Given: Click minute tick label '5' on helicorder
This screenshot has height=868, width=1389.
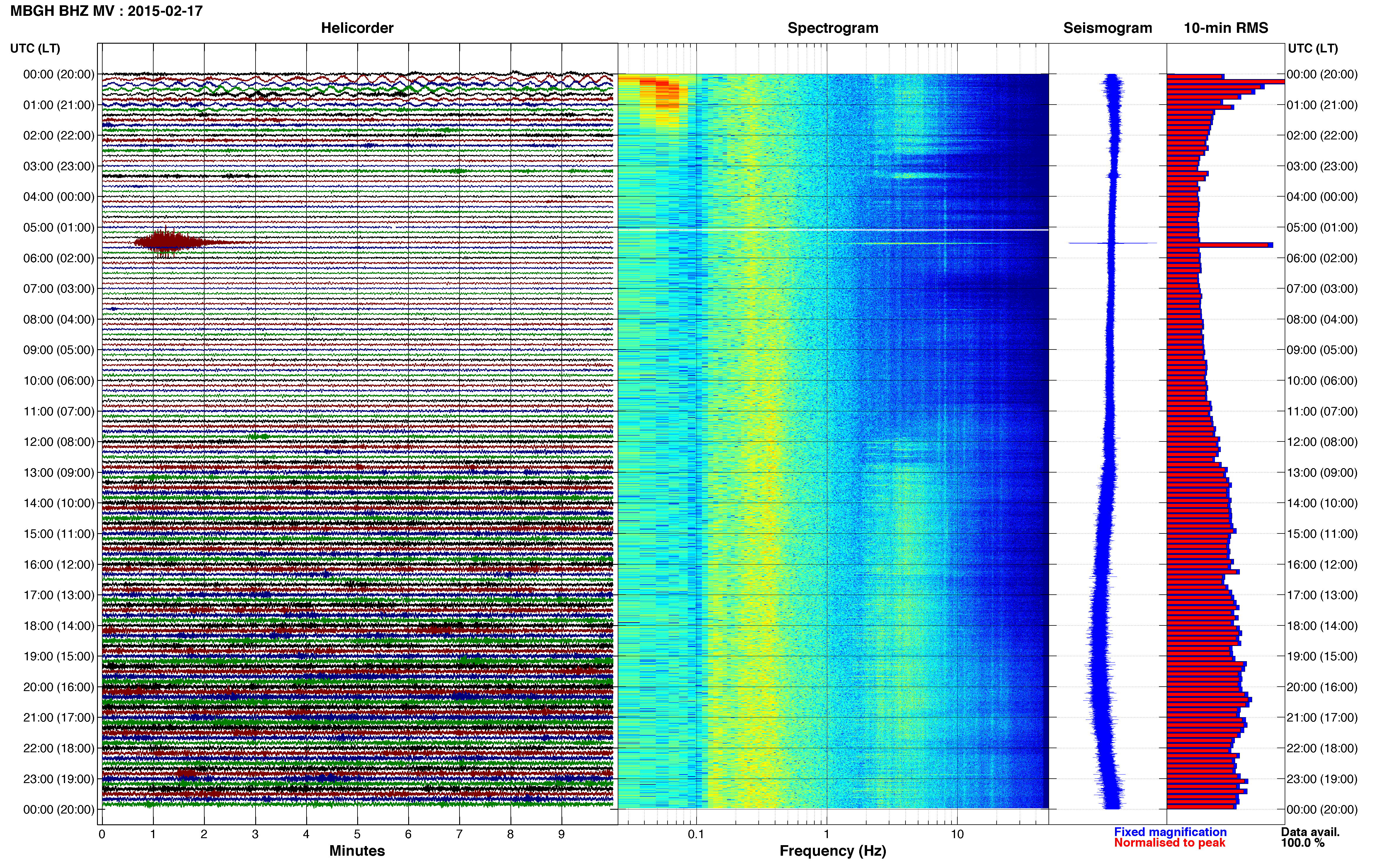Looking at the screenshot, I should (x=357, y=834).
